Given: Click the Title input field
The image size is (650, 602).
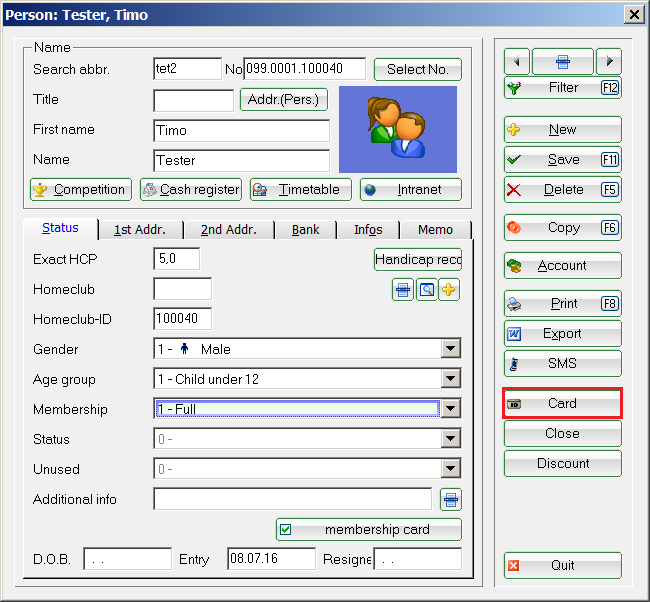Looking at the screenshot, I should pos(194,101).
